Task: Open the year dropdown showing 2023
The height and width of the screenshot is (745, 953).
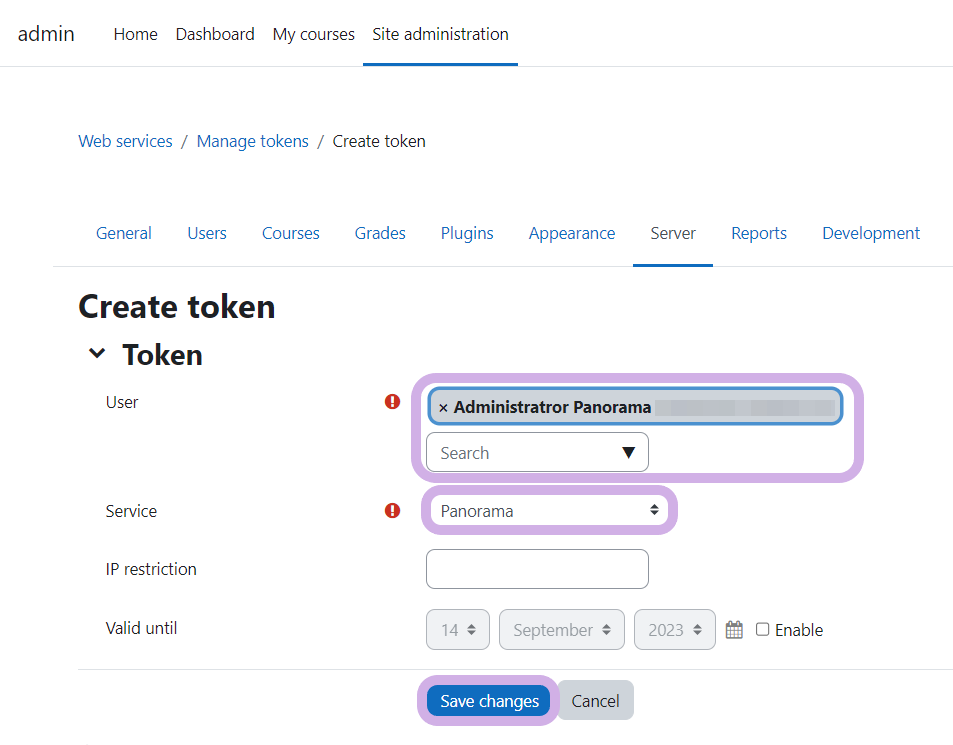Action: (x=674, y=630)
